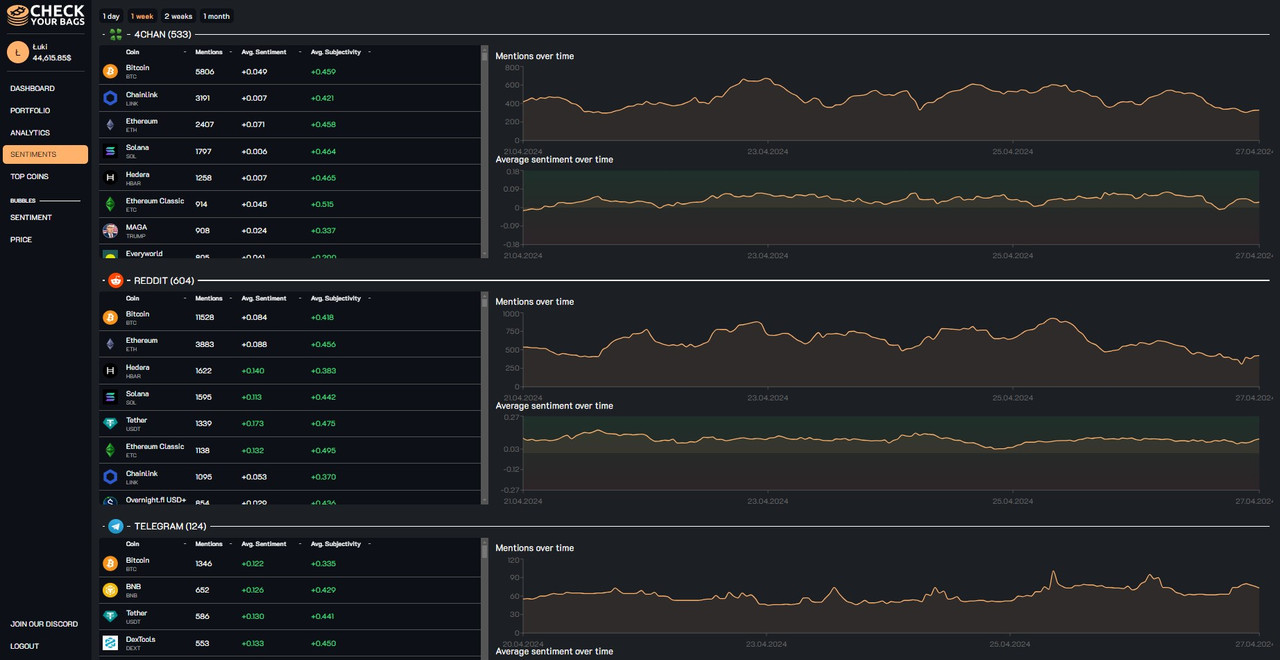Click the 4chan Mentions over time chart

coord(890,103)
